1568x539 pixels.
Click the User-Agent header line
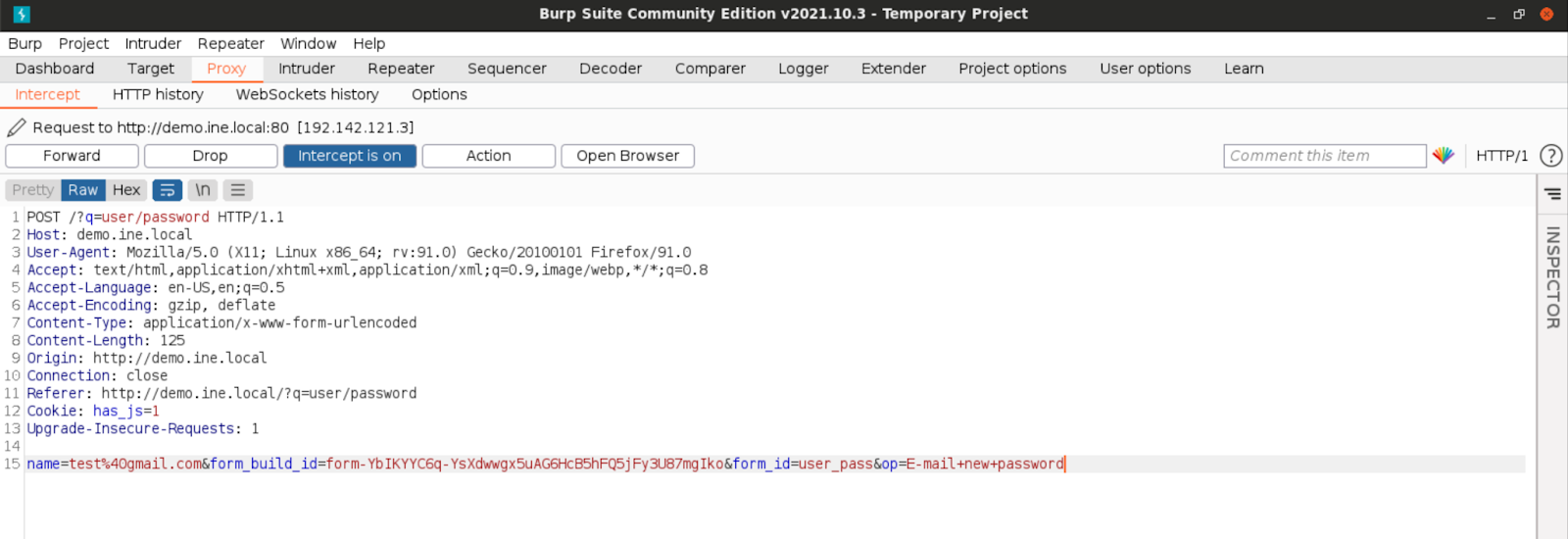359,253
